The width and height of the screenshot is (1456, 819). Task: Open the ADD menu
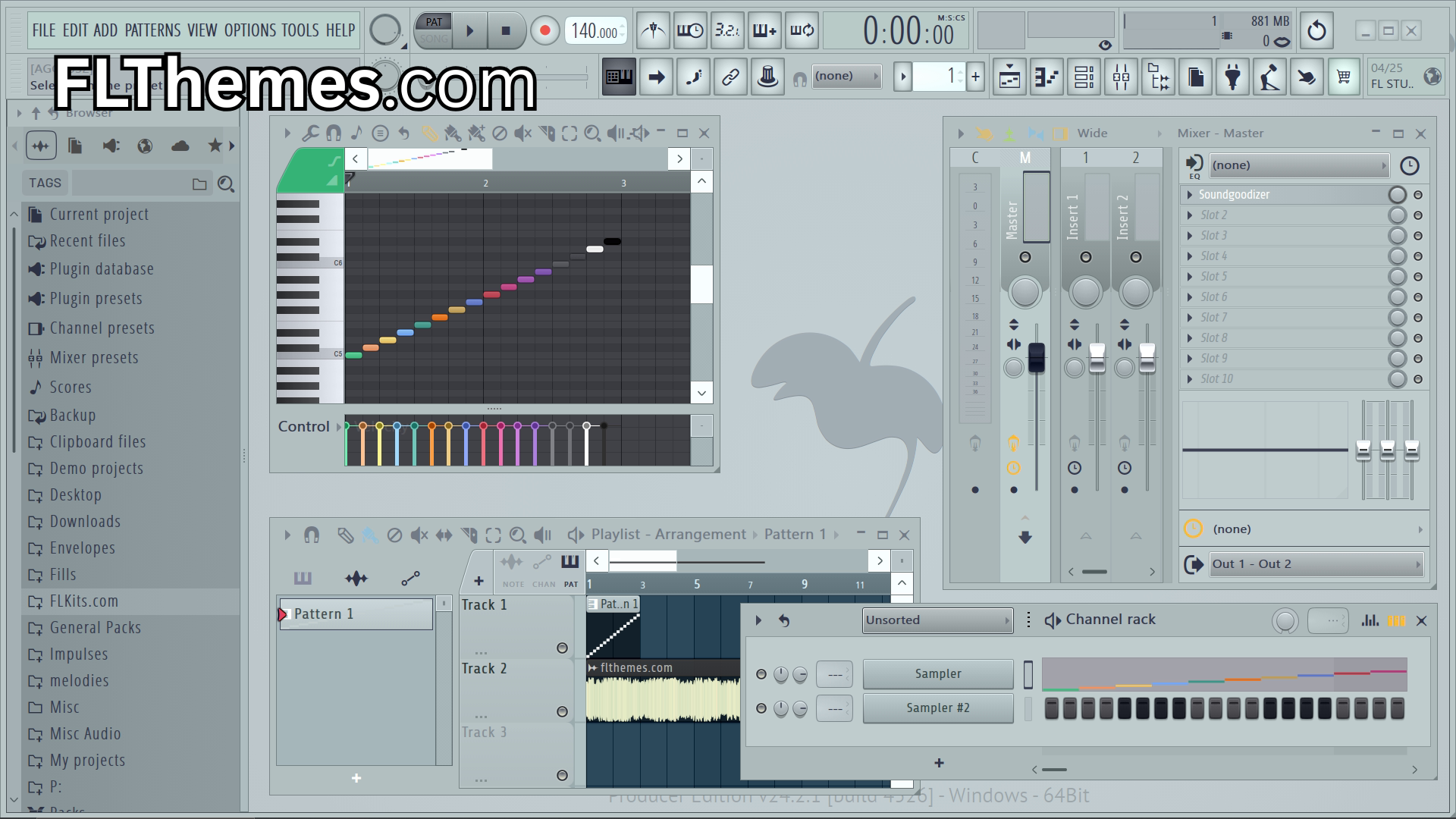[105, 30]
